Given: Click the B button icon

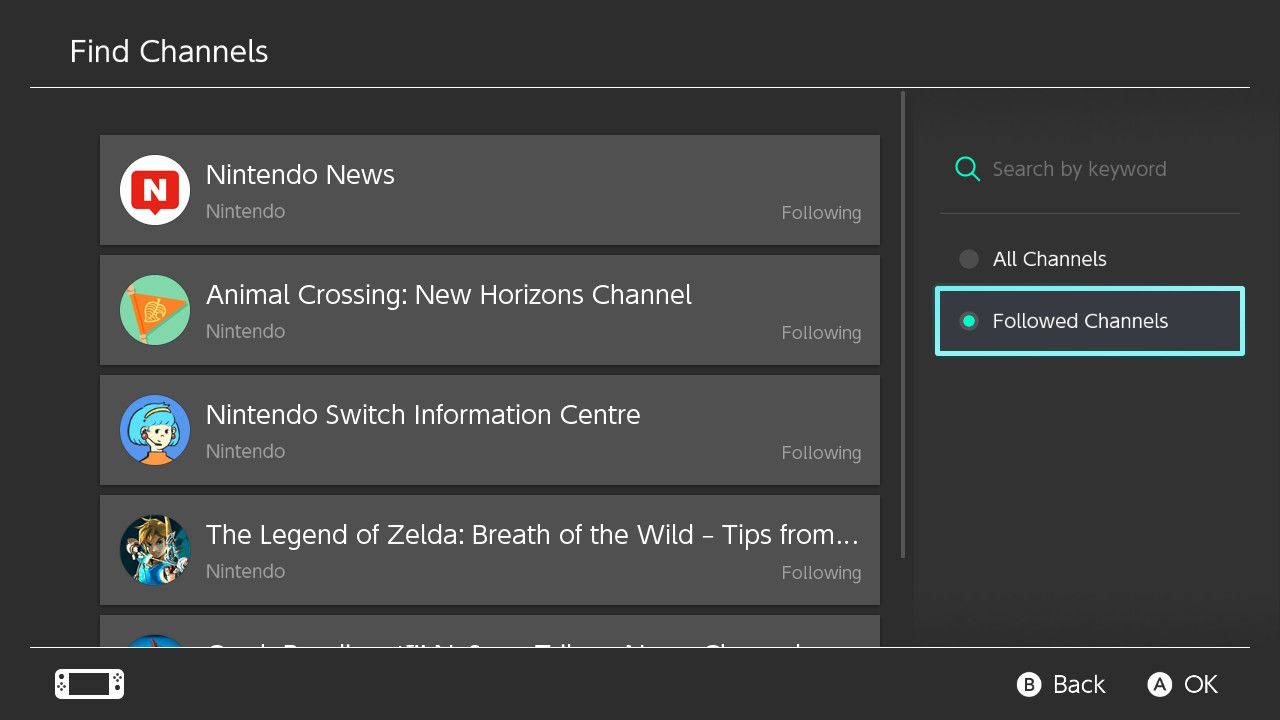Looking at the screenshot, I should pyautogui.click(x=1029, y=684).
